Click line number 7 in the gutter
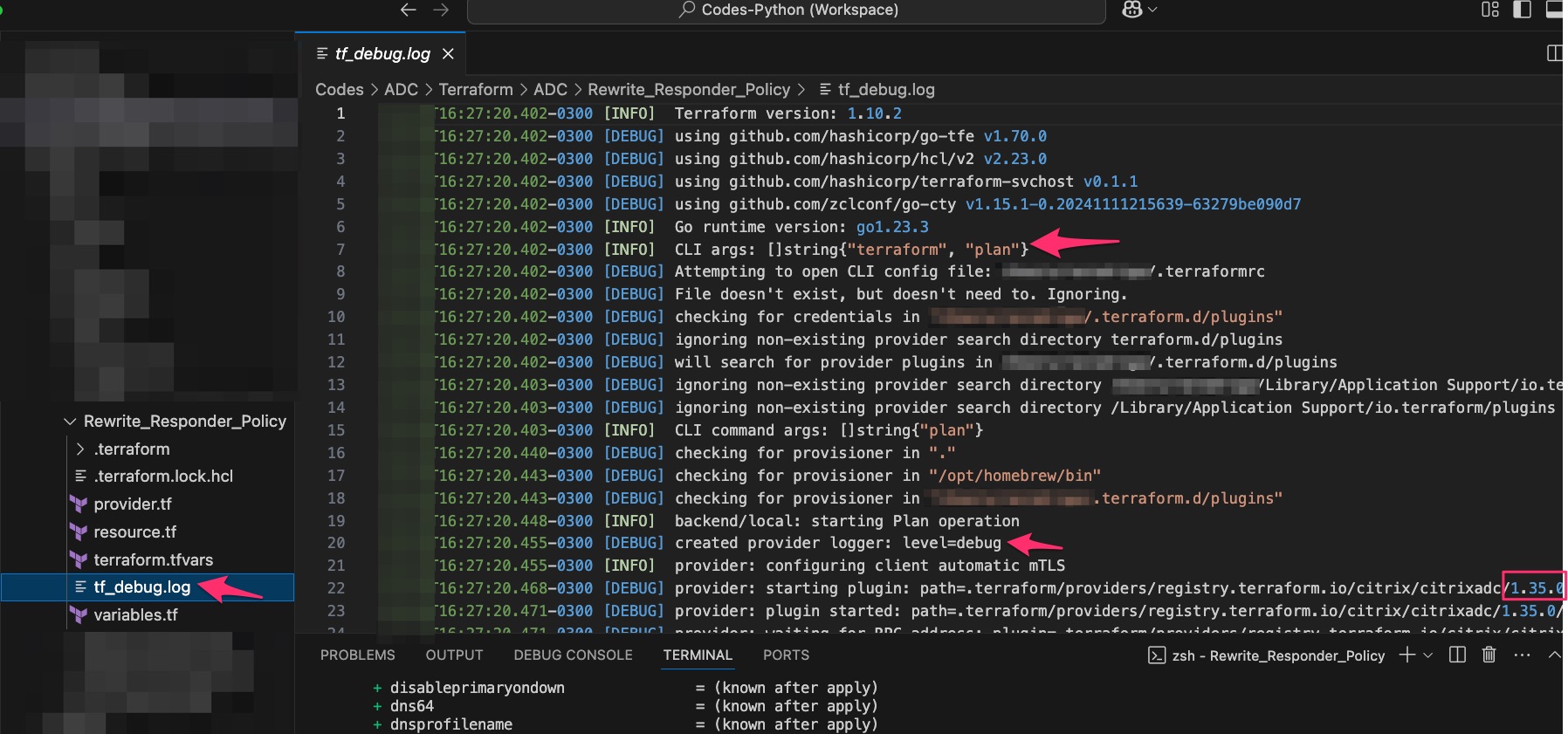1568x734 pixels. pyautogui.click(x=340, y=250)
